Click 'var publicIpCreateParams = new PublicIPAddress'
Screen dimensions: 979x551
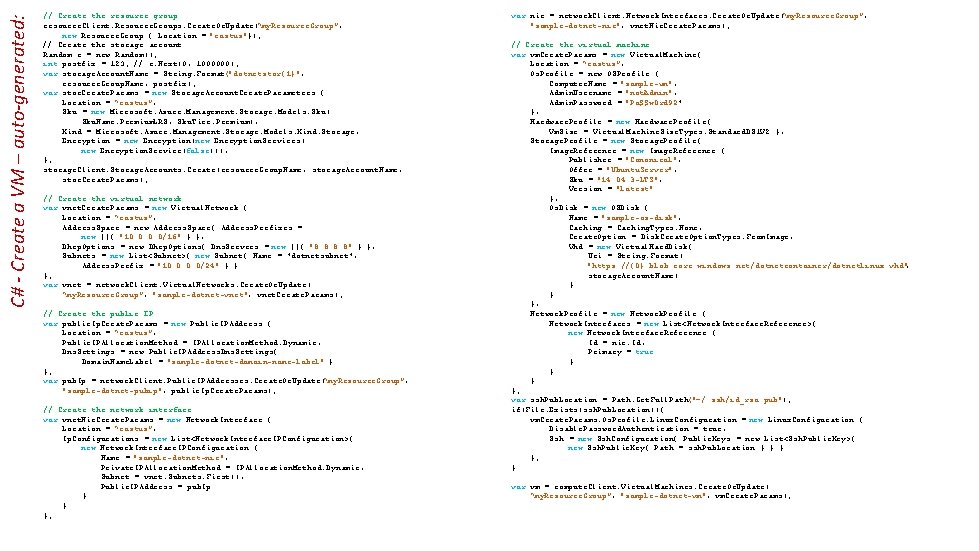tap(157, 324)
